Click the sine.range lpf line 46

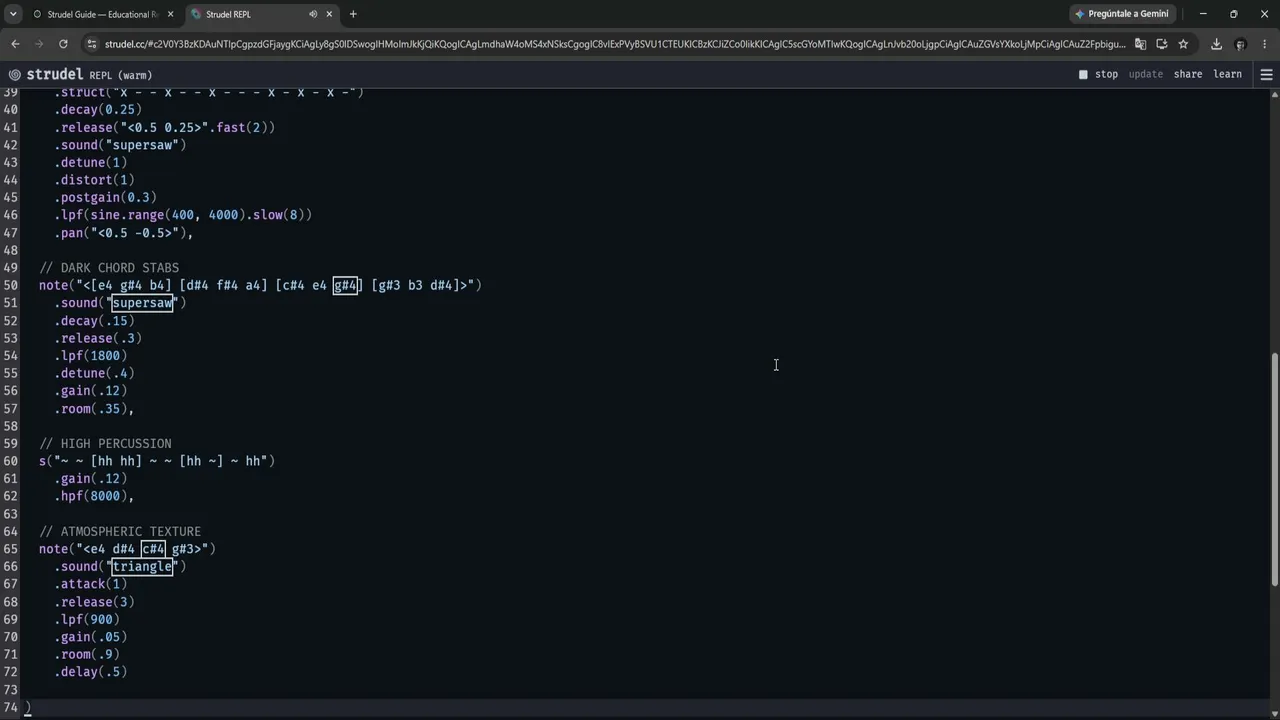pos(183,215)
